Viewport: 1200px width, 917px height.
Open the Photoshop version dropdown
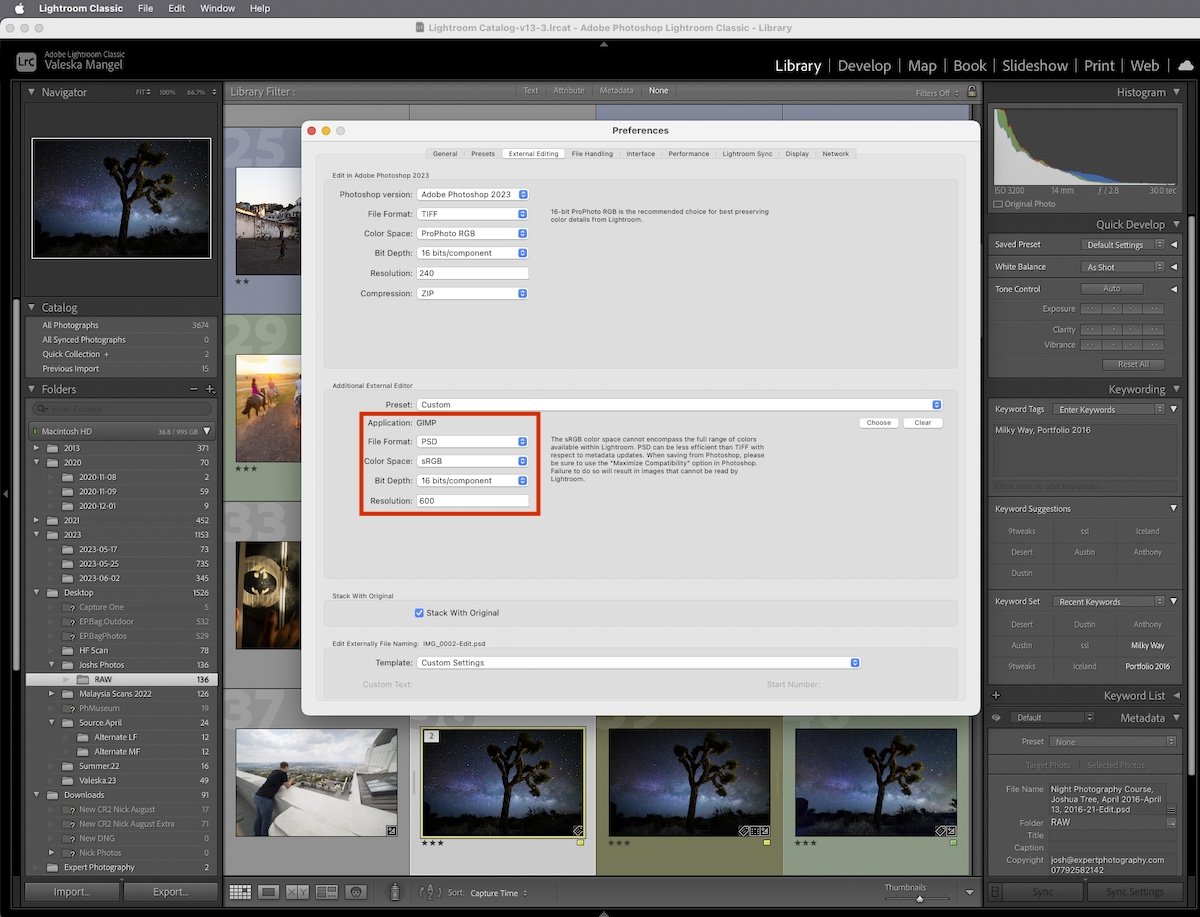[x=472, y=194]
